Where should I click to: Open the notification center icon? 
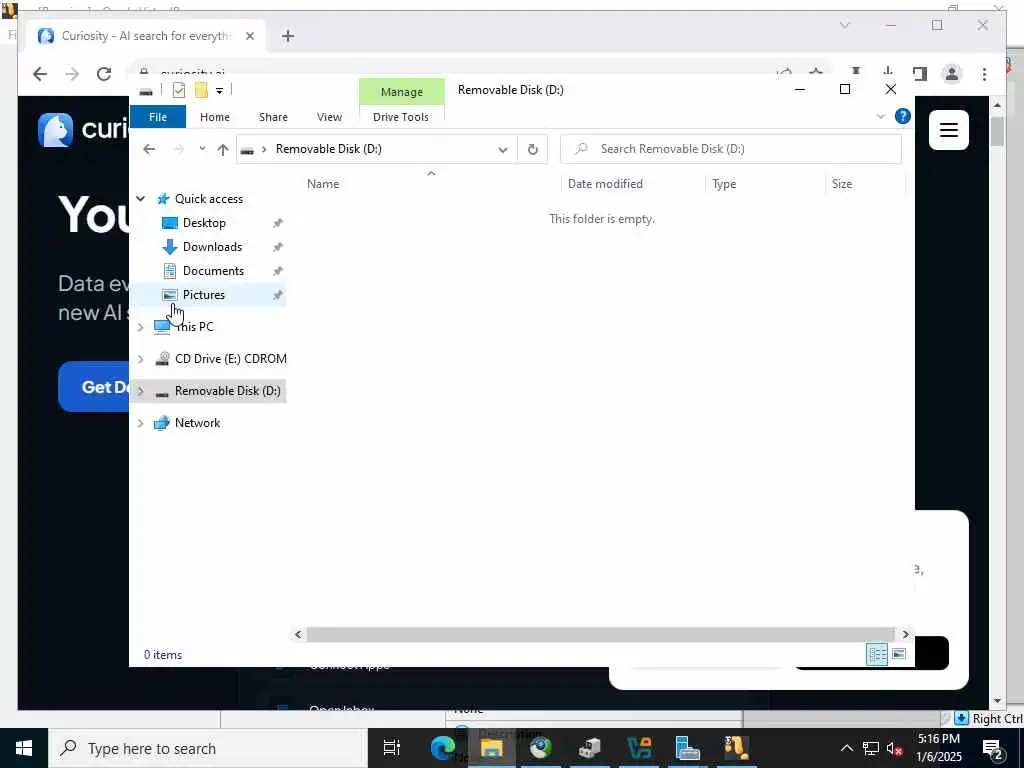click(993, 748)
